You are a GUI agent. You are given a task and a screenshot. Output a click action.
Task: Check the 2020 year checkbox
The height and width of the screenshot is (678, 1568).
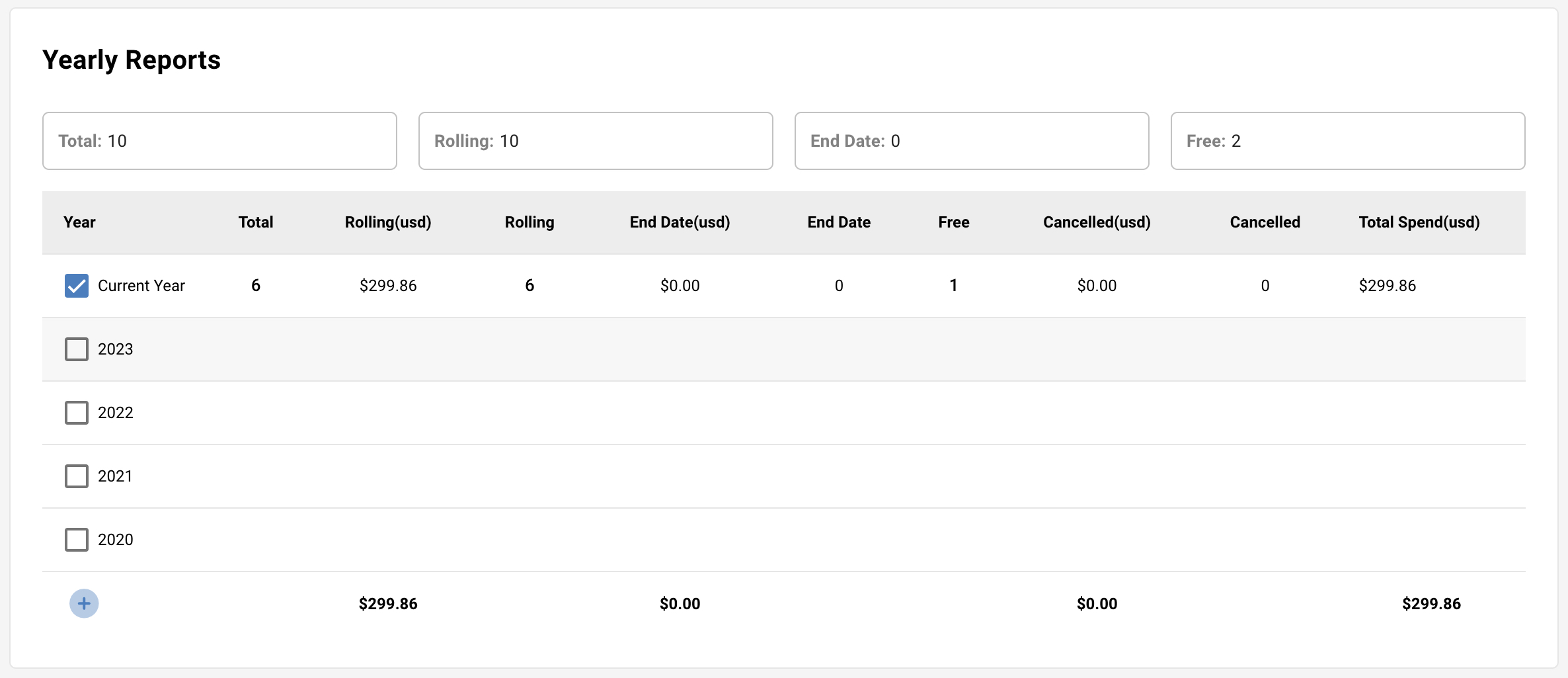77,540
